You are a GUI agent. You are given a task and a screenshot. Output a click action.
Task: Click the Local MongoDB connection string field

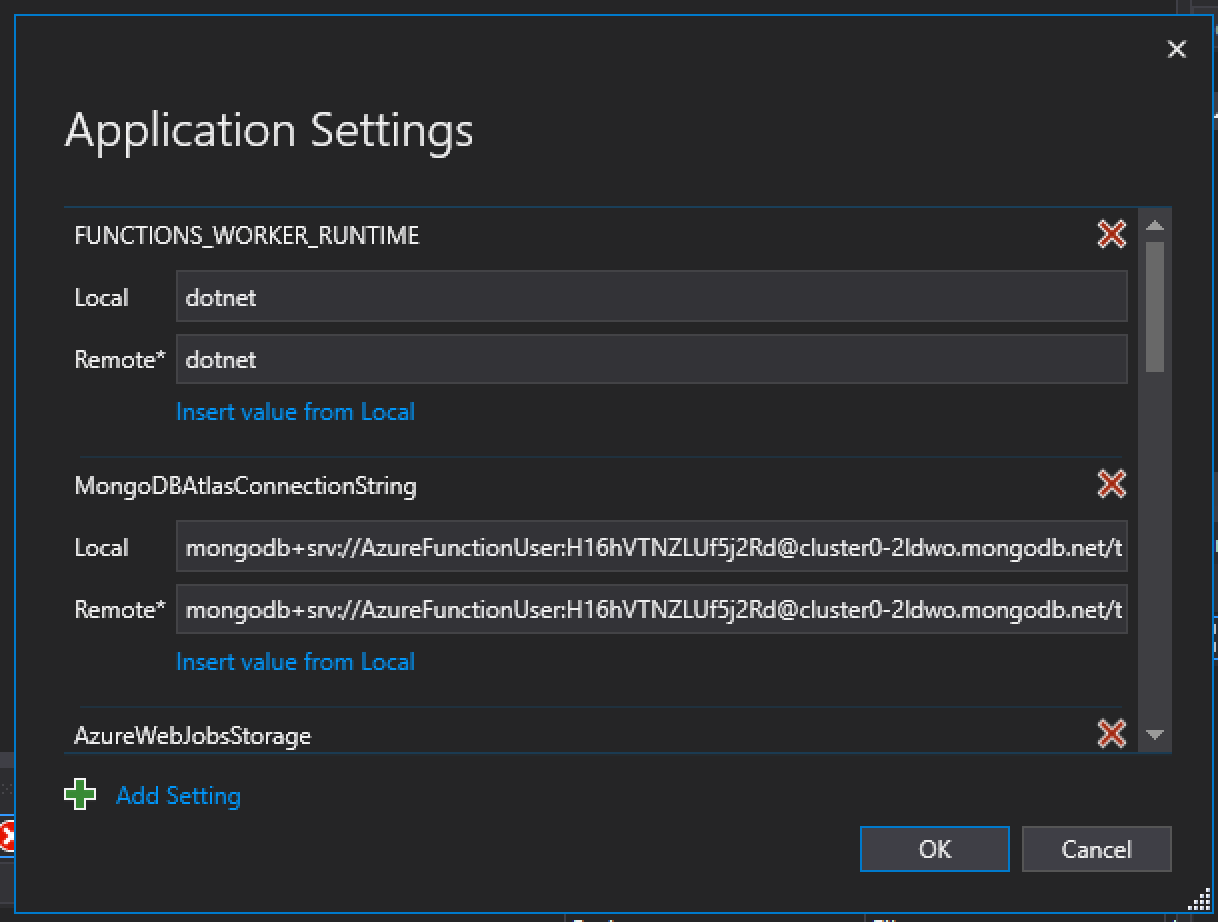pyautogui.click(x=651, y=548)
